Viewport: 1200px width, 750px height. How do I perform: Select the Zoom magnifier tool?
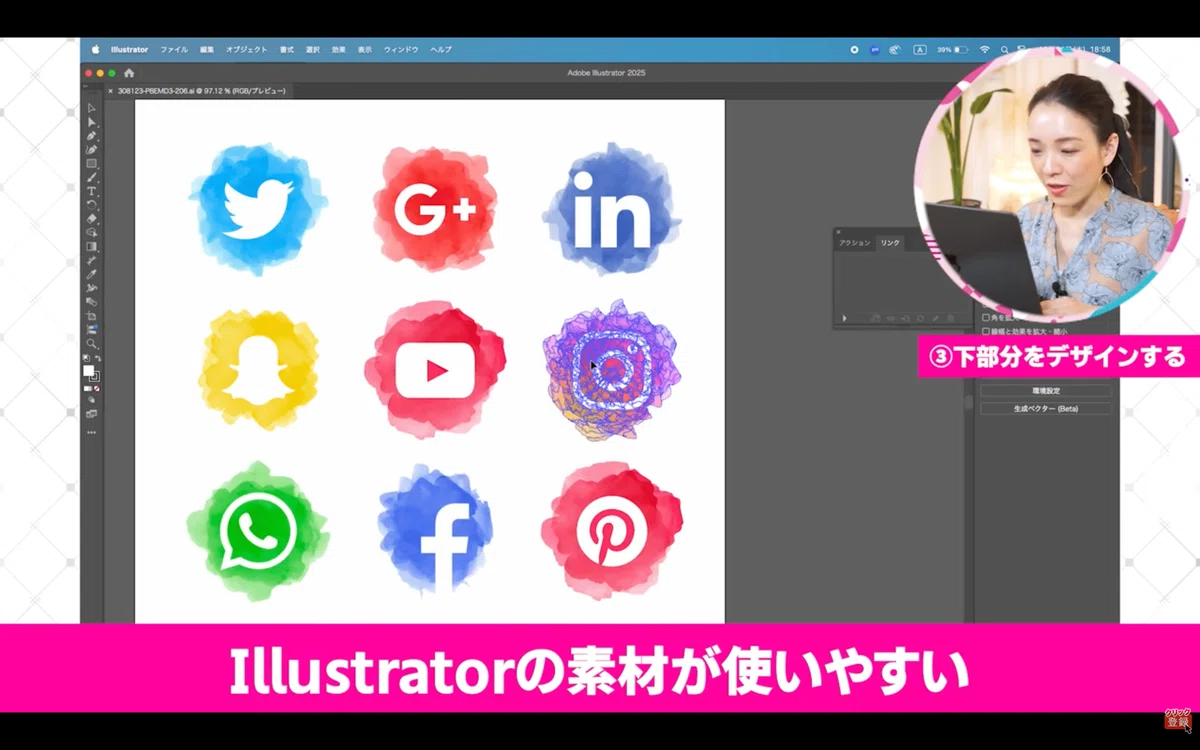coord(92,343)
